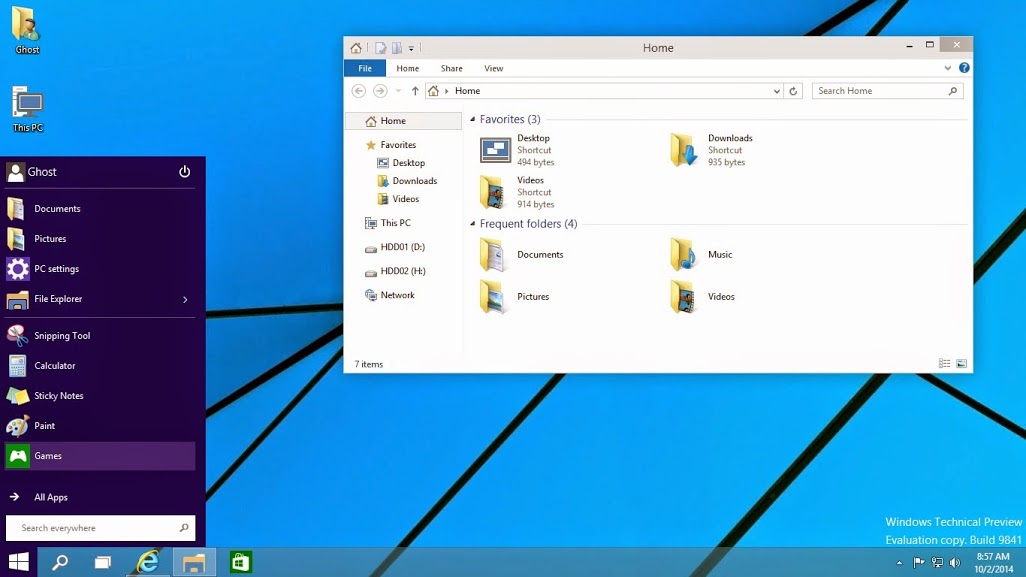Open Documents from the Start menu
The image size is (1026, 577).
tap(100, 209)
